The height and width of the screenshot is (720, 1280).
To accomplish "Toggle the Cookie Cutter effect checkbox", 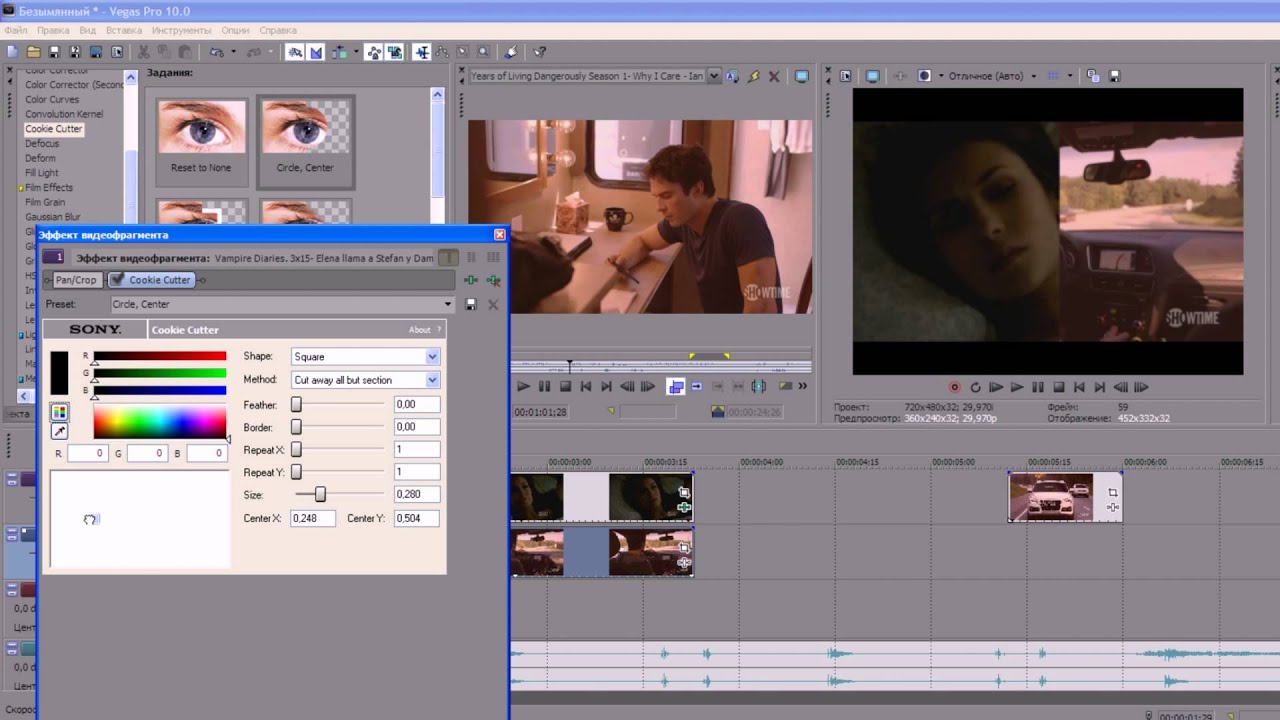I will click(117, 280).
